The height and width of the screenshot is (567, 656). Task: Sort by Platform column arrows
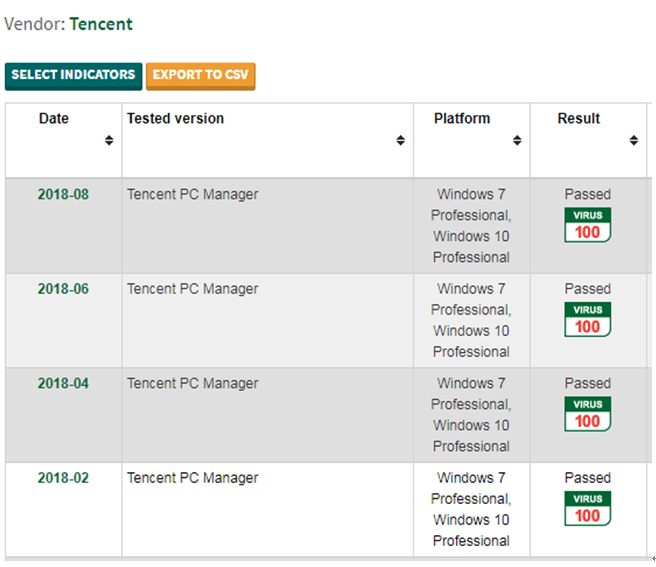coord(517,141)
